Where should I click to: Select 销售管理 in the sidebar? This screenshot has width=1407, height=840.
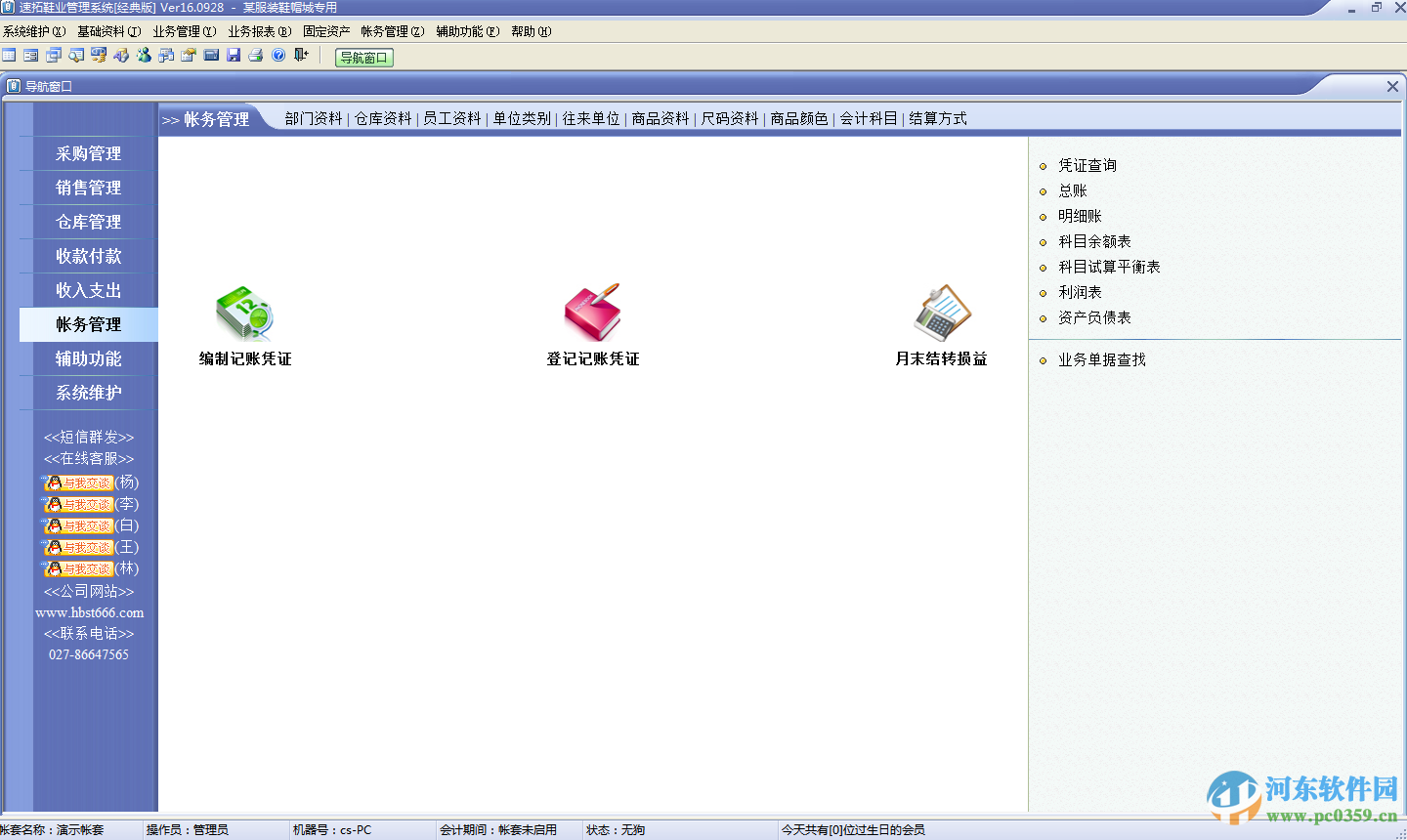(x=89, y=188)
